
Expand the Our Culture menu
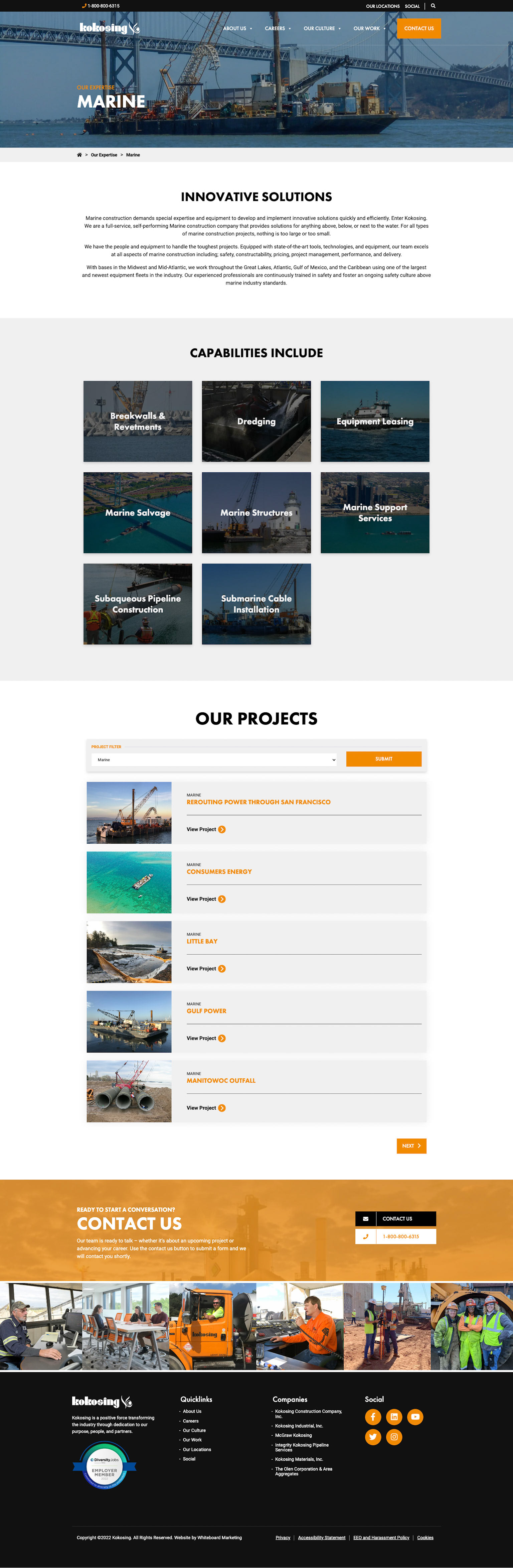(322, 29)
